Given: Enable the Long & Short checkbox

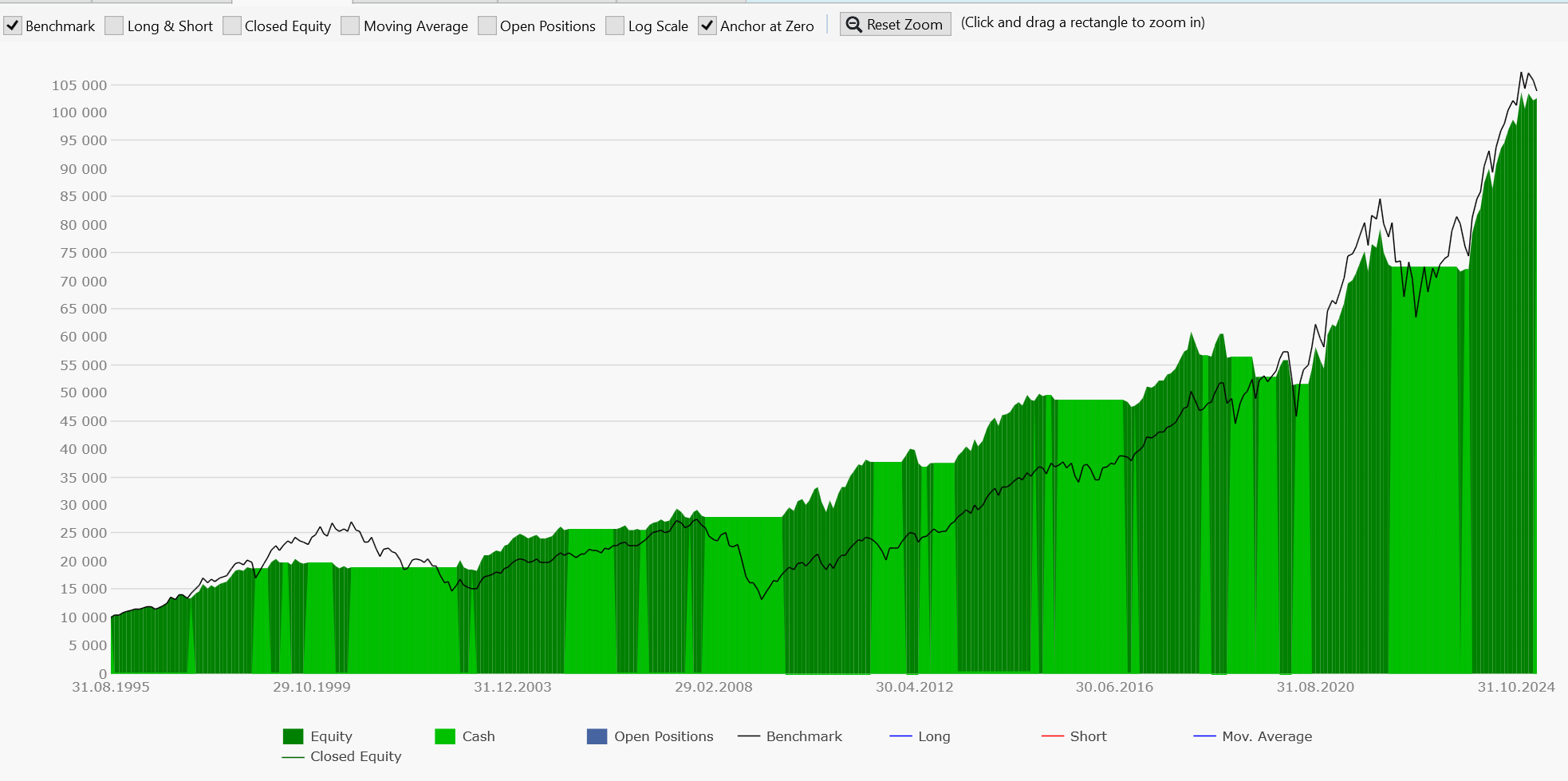Looking at the screenshot, I should tap(115, 26).
